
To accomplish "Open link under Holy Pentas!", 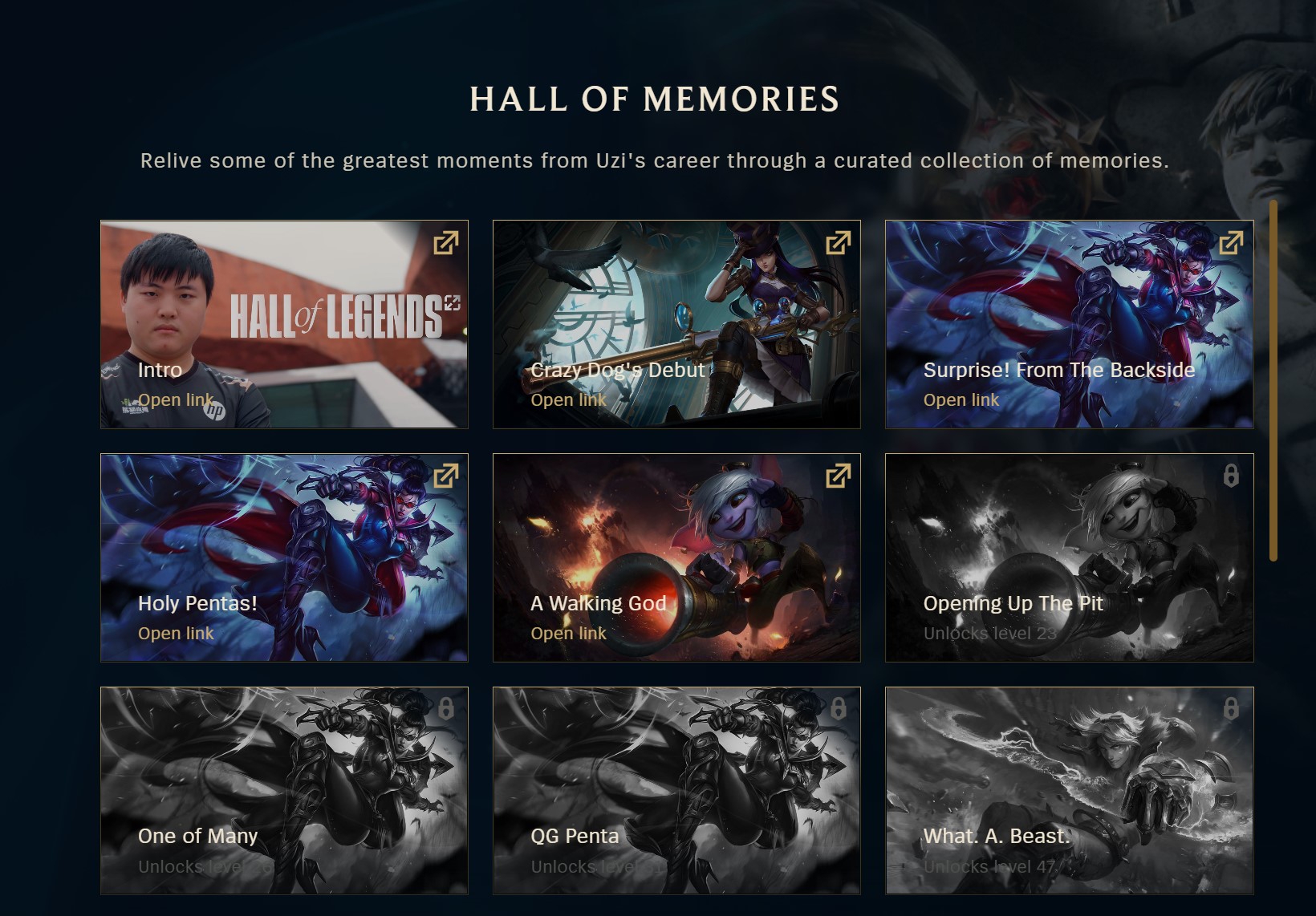I will click(x=176, y=634).
